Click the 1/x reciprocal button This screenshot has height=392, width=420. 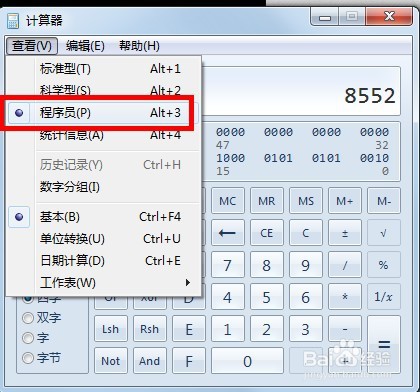(x=384, y=297)
